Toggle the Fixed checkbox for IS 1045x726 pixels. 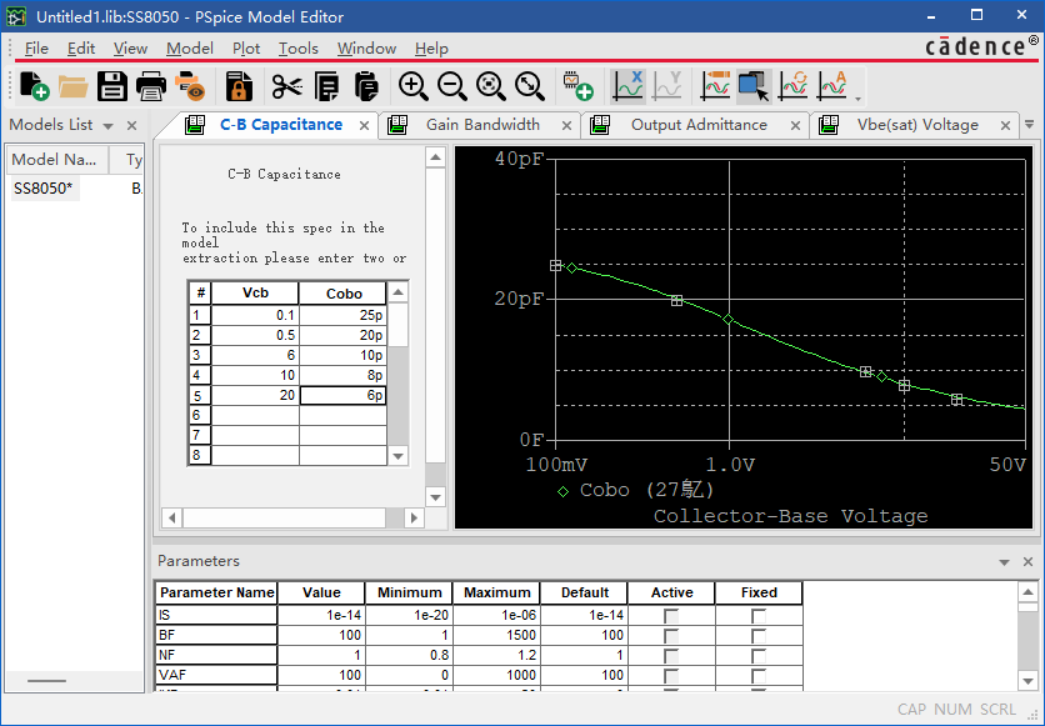(x=758, y=615)
